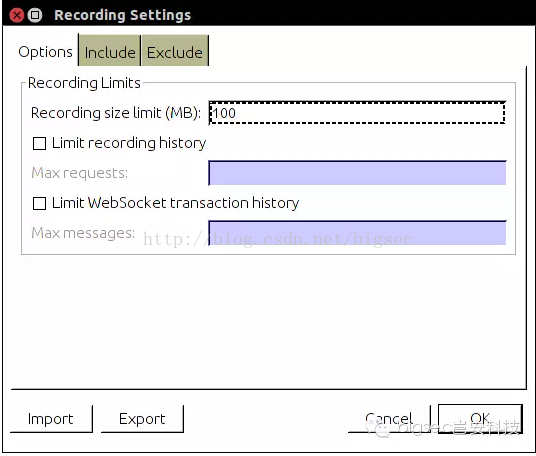Enable the Limit recording history checkbox
The image size is (536, 456).
(x=39, y=143)
